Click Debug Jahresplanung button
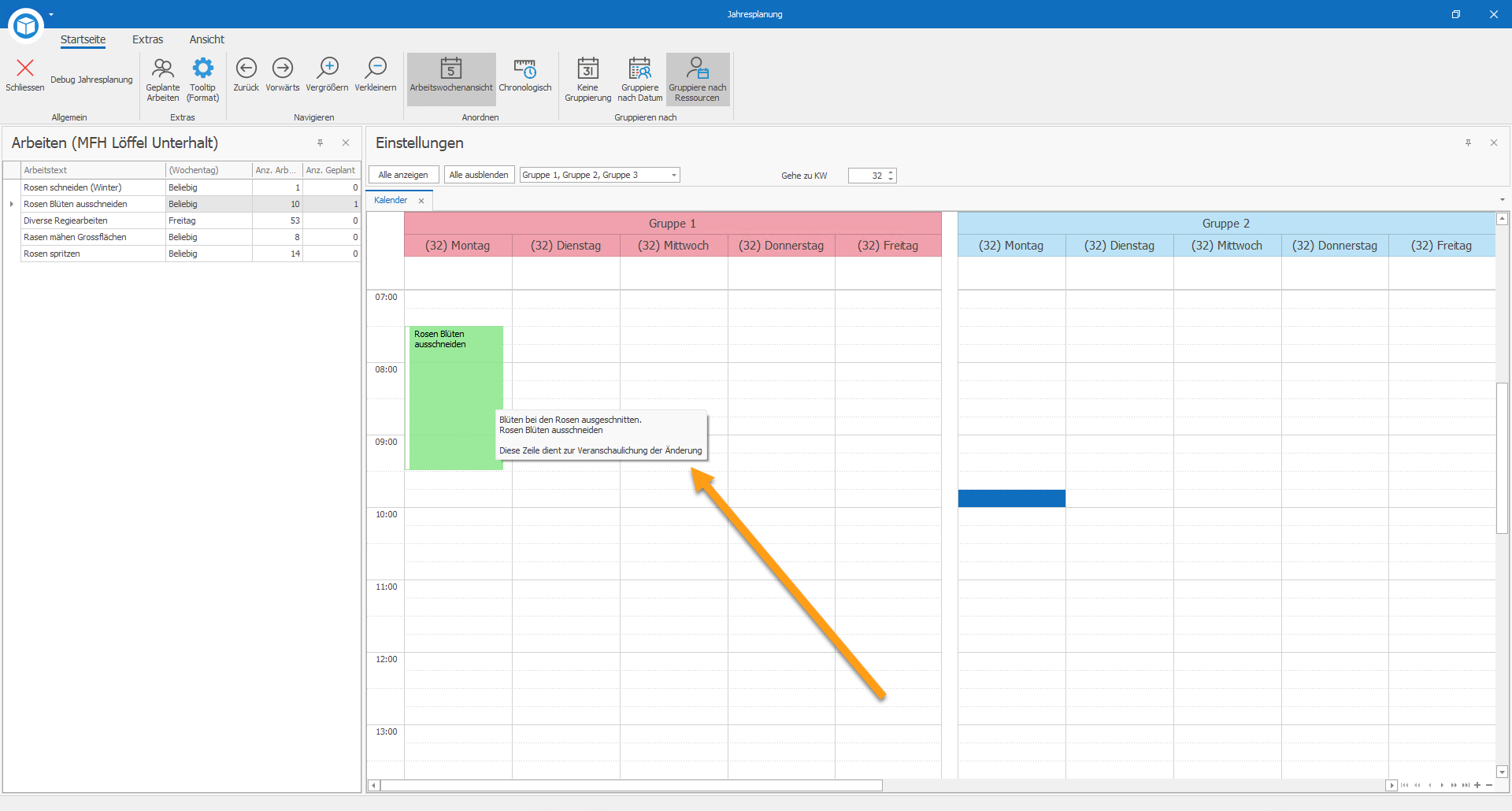The width and height of the screenshot is (1512, 811). [x=91, y=80]
